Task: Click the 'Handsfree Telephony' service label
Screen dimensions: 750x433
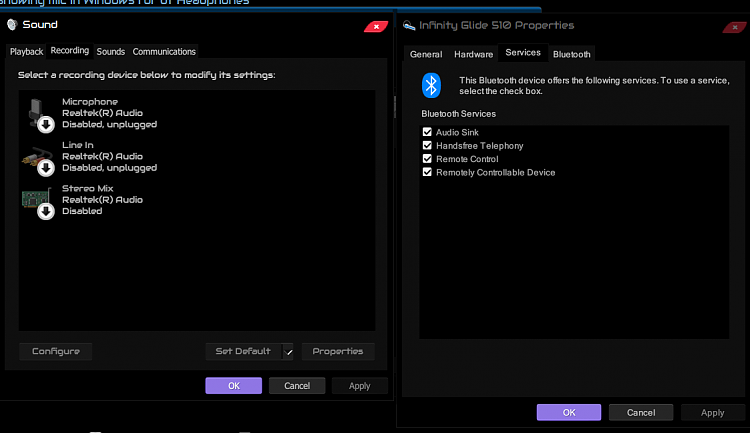Action: point(480,146)
